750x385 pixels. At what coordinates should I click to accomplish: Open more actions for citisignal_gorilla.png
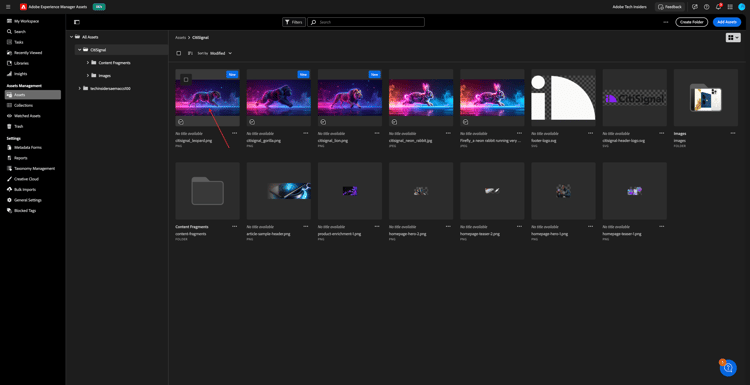tap(306, 133)
